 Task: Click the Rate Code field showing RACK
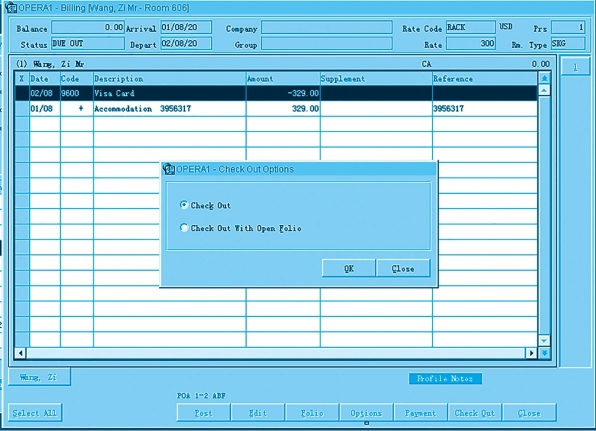pyautogui.click(x=471, y=27)
